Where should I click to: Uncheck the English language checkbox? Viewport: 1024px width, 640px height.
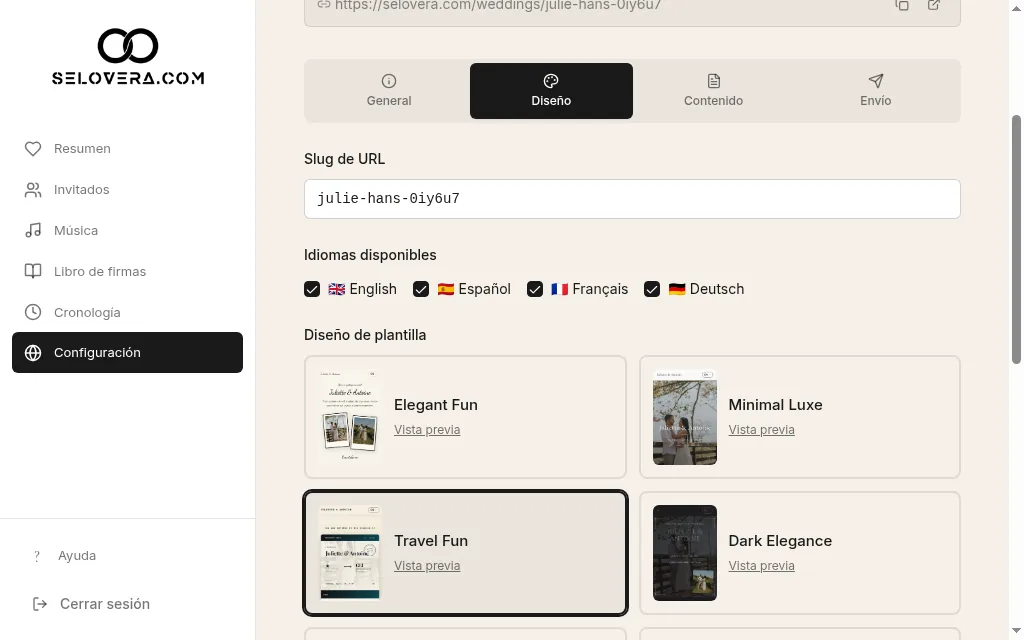coord(312,289)
